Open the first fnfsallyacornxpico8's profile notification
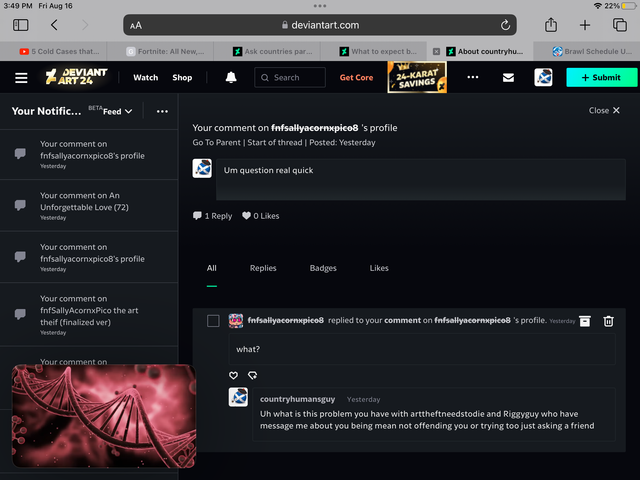The width and height of the screenshot is (640, 480). click(89, 155)
